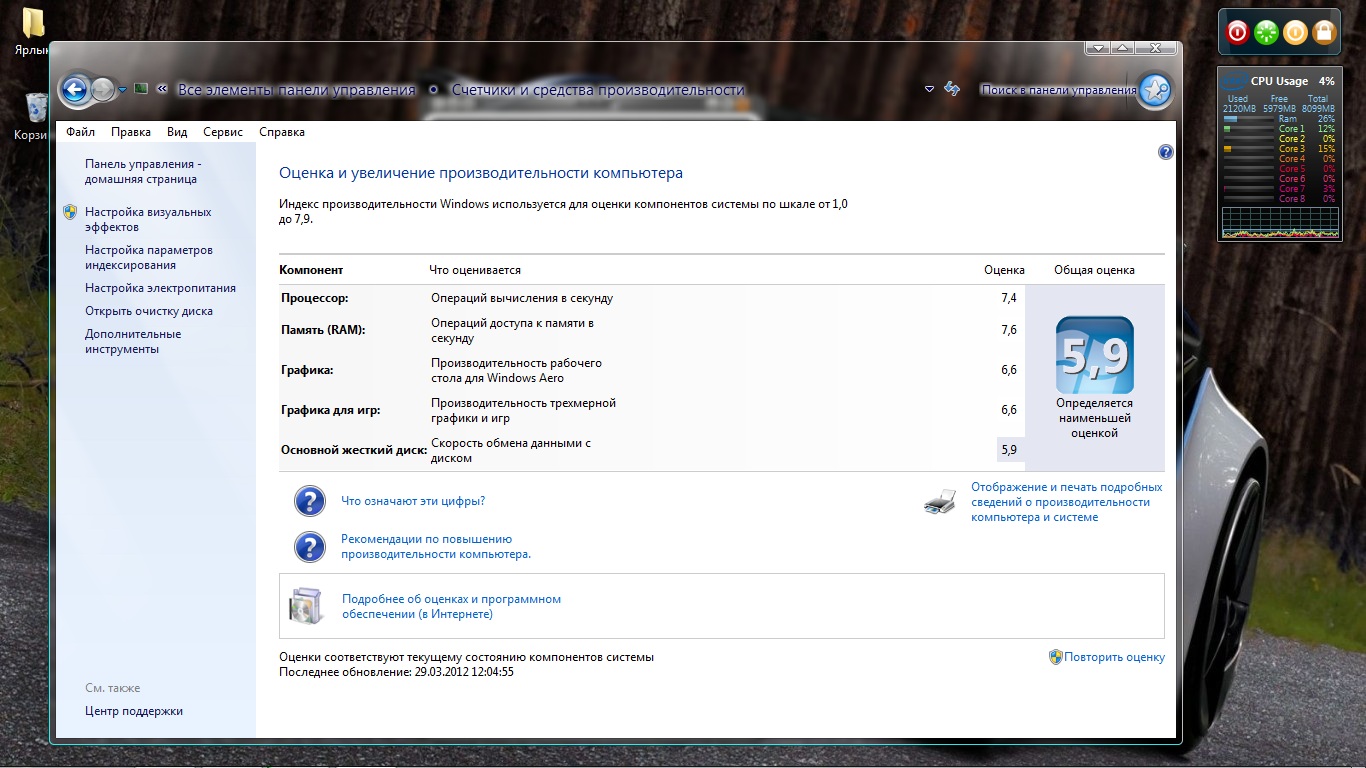Click the printer icon
1366x768 pixels.
pos(941,502)
